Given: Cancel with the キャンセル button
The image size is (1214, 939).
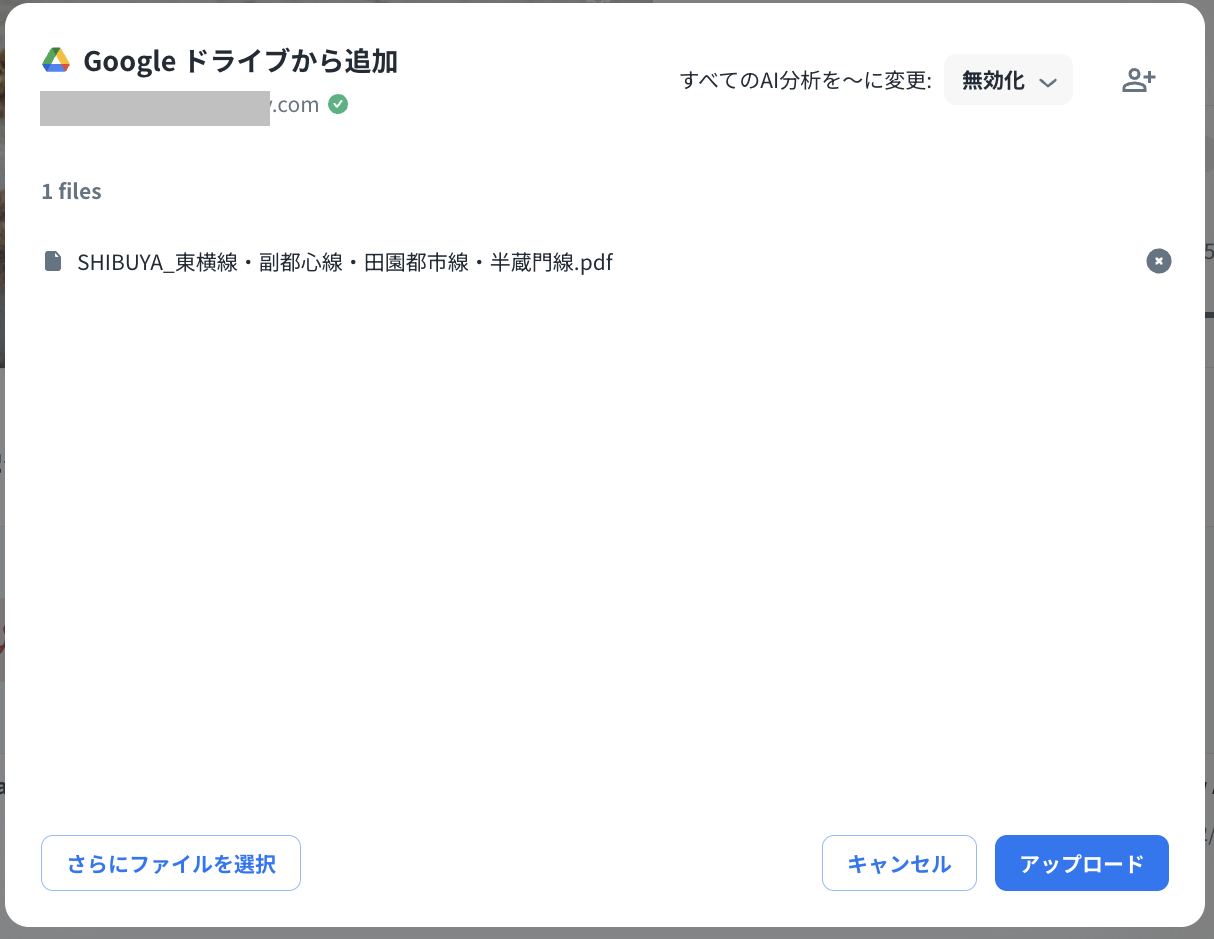Looking at the screenshot, I should 898,863.
